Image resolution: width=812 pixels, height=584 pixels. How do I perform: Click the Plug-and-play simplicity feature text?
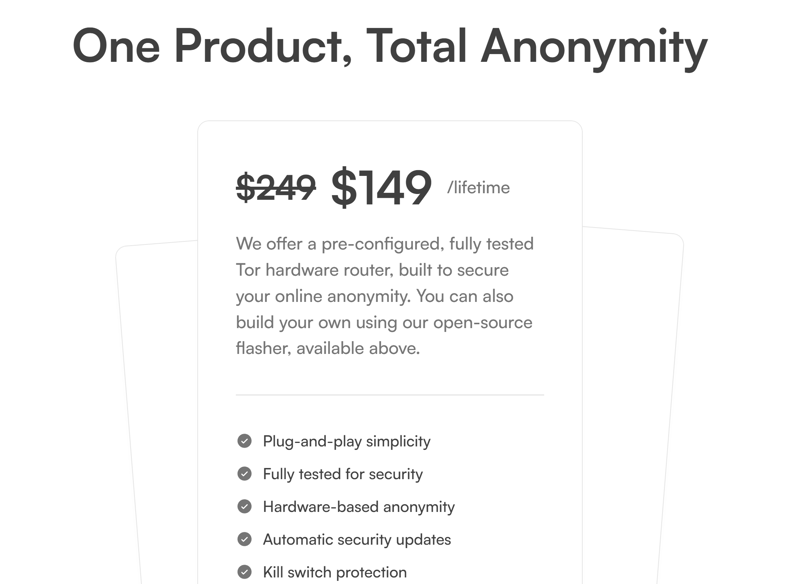click(346, 442)
